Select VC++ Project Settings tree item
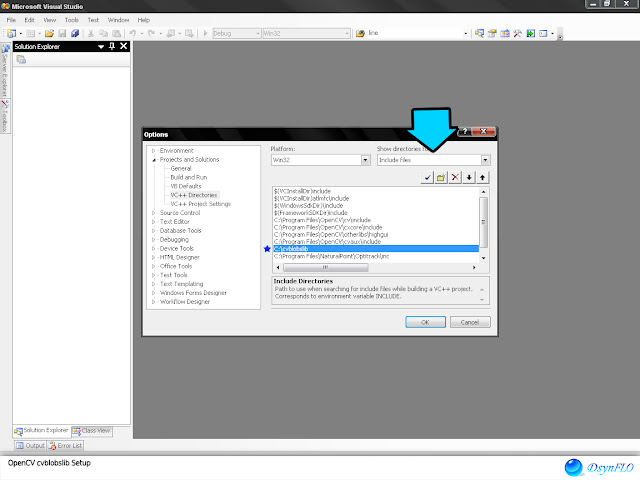 click(200, 204)
